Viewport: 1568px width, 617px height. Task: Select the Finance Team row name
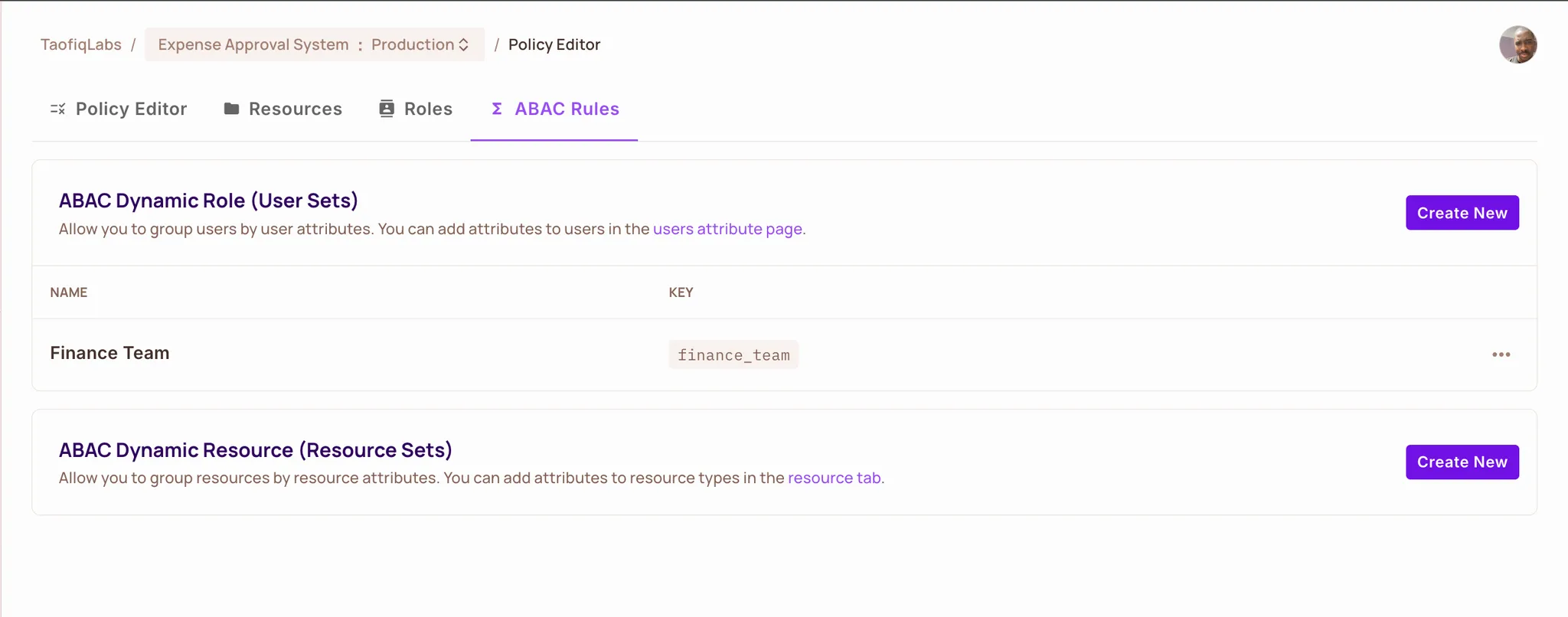coord(109,353)
